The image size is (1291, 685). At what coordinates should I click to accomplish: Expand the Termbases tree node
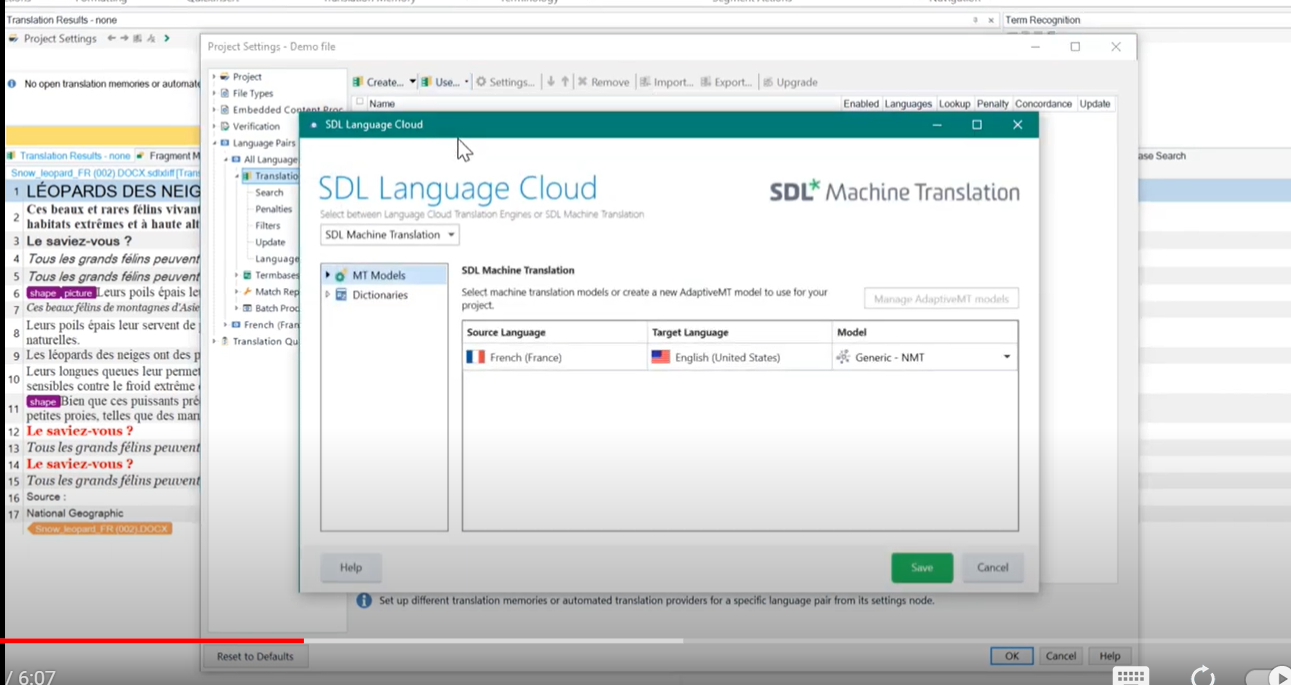[236, 275]
